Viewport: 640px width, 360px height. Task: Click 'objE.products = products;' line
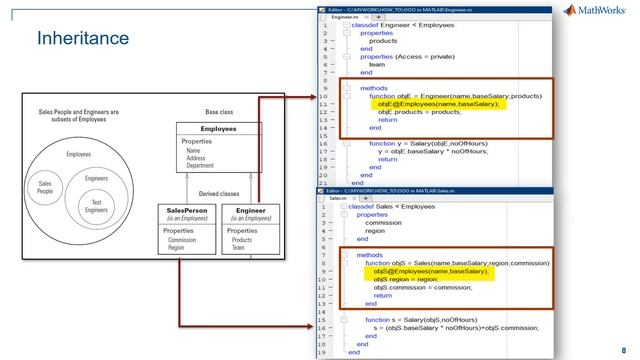click(420, 112)
